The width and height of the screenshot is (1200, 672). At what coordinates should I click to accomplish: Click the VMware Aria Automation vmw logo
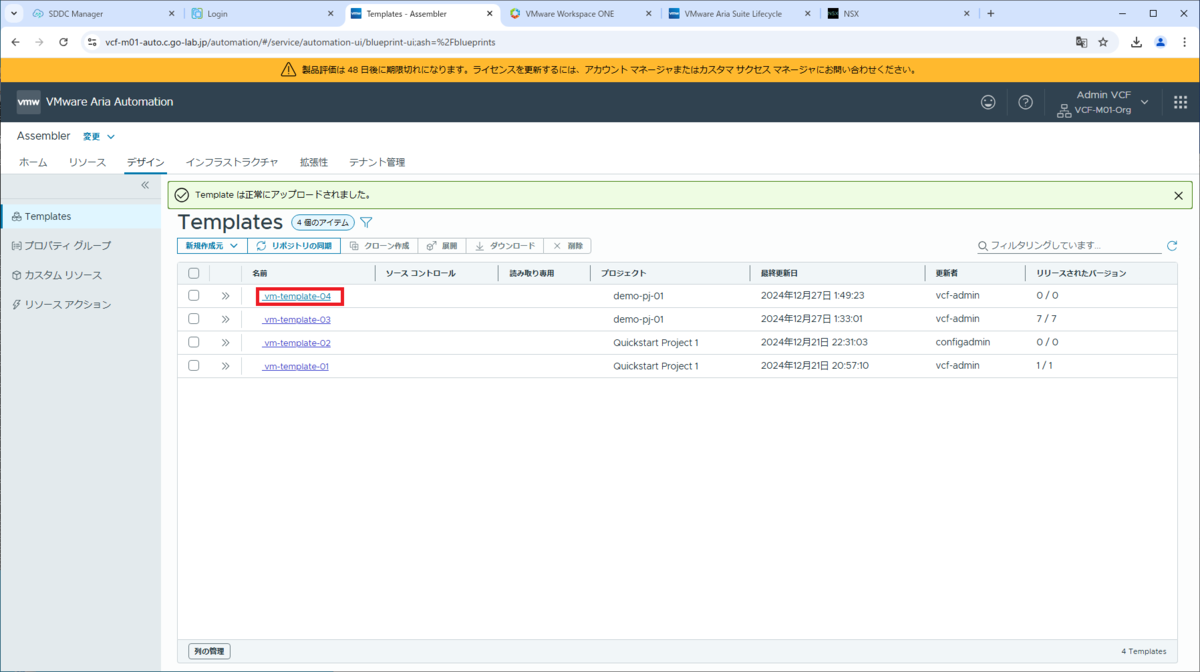pos(29,102)
